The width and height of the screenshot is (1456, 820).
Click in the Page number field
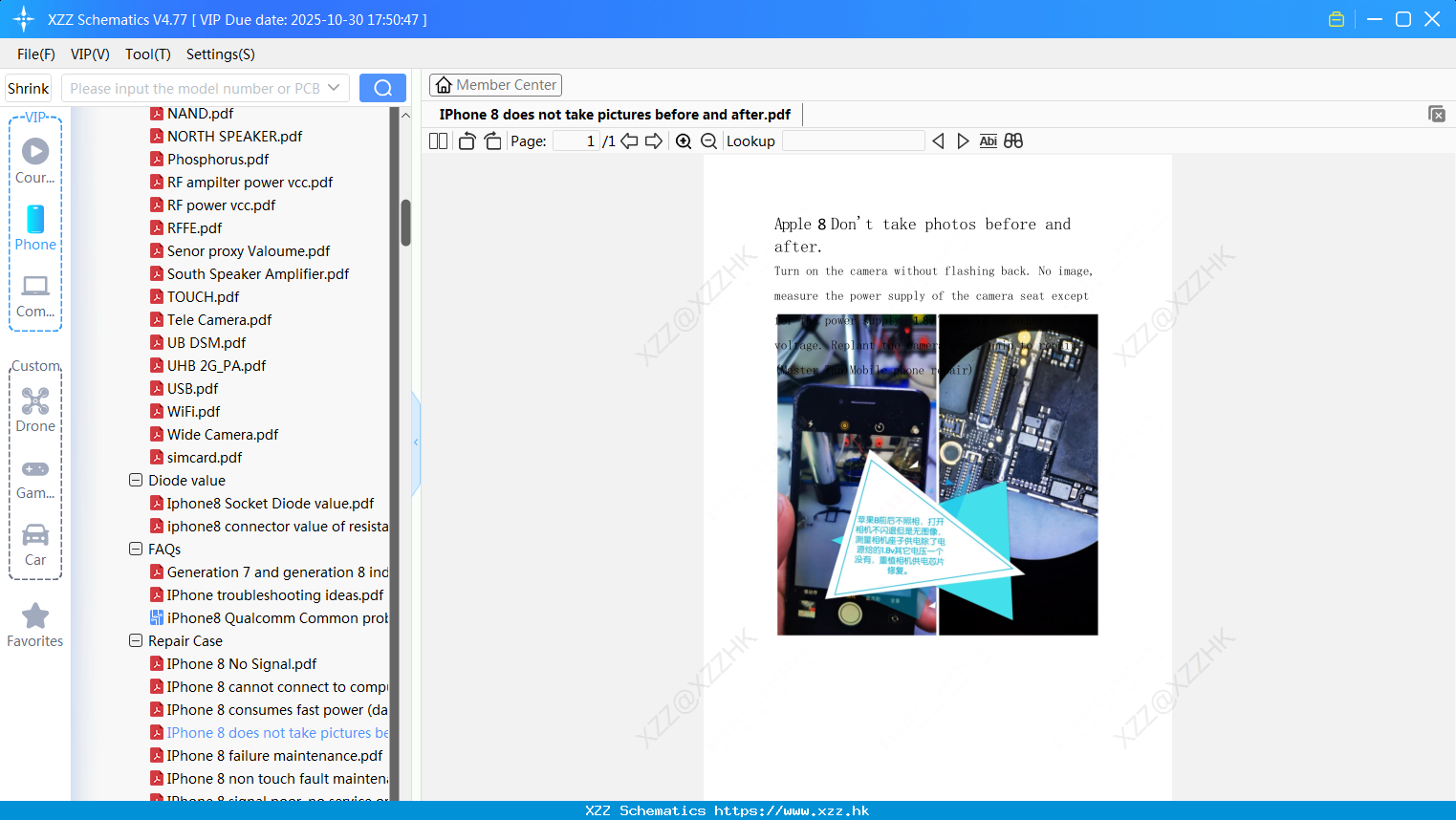(x=576, y=141)
